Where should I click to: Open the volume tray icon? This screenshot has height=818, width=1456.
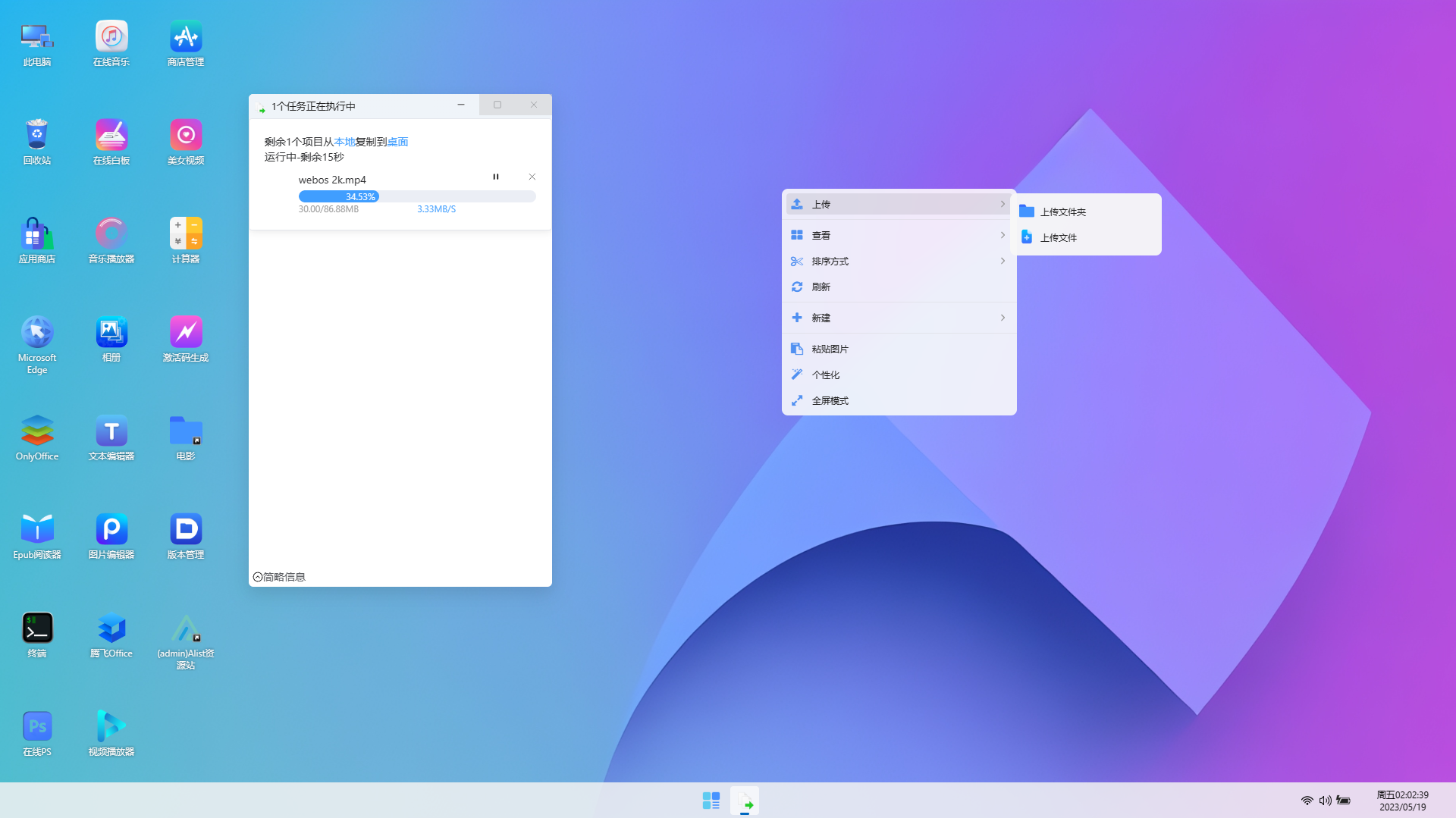(1326, 801)
